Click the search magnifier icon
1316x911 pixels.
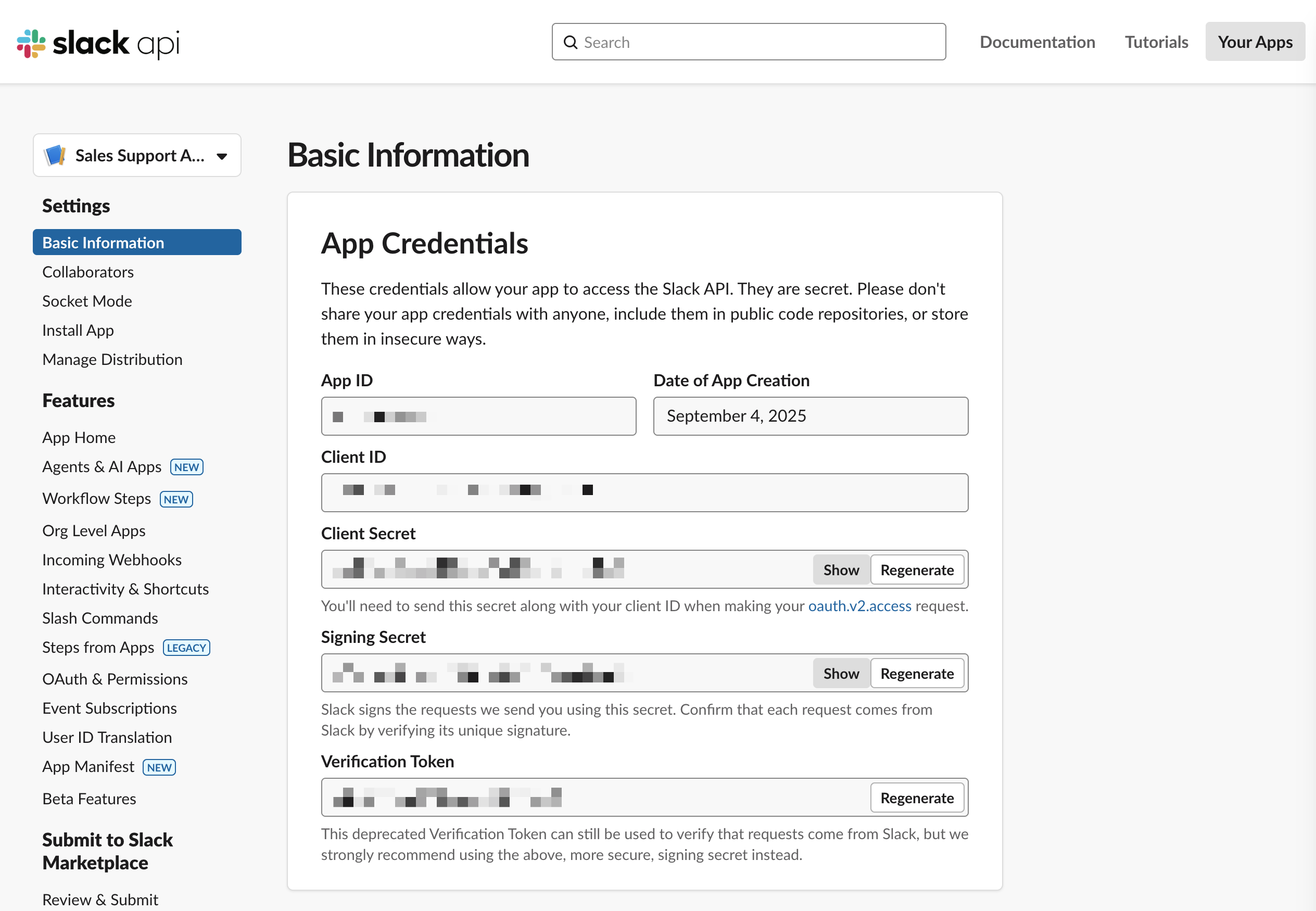tap(571, 42)
